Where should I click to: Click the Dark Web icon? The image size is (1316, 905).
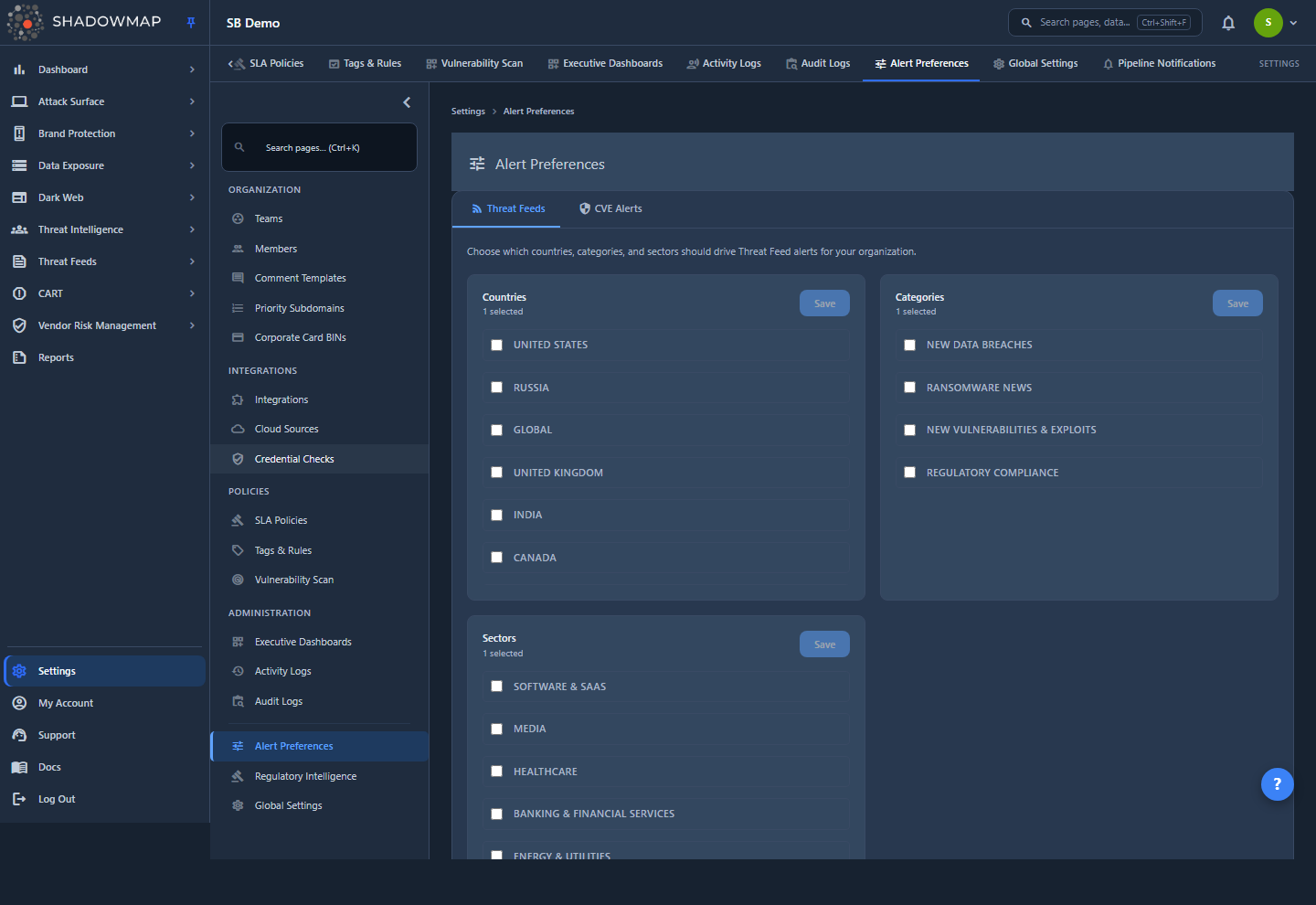click(19, 197)
